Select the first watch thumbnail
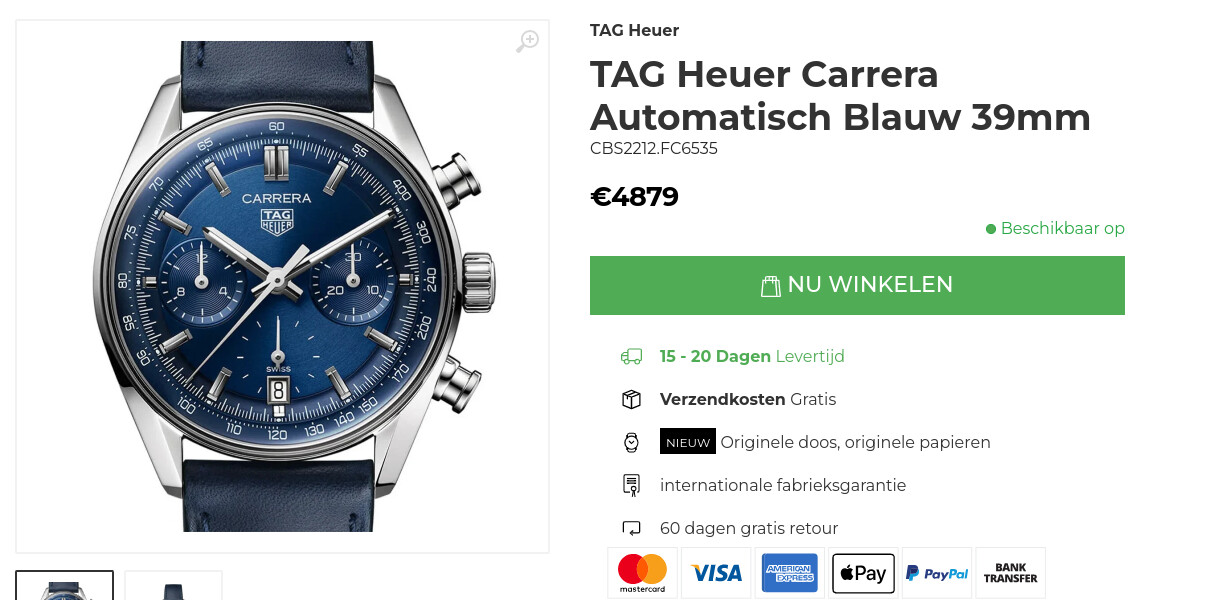 (64, 585)
